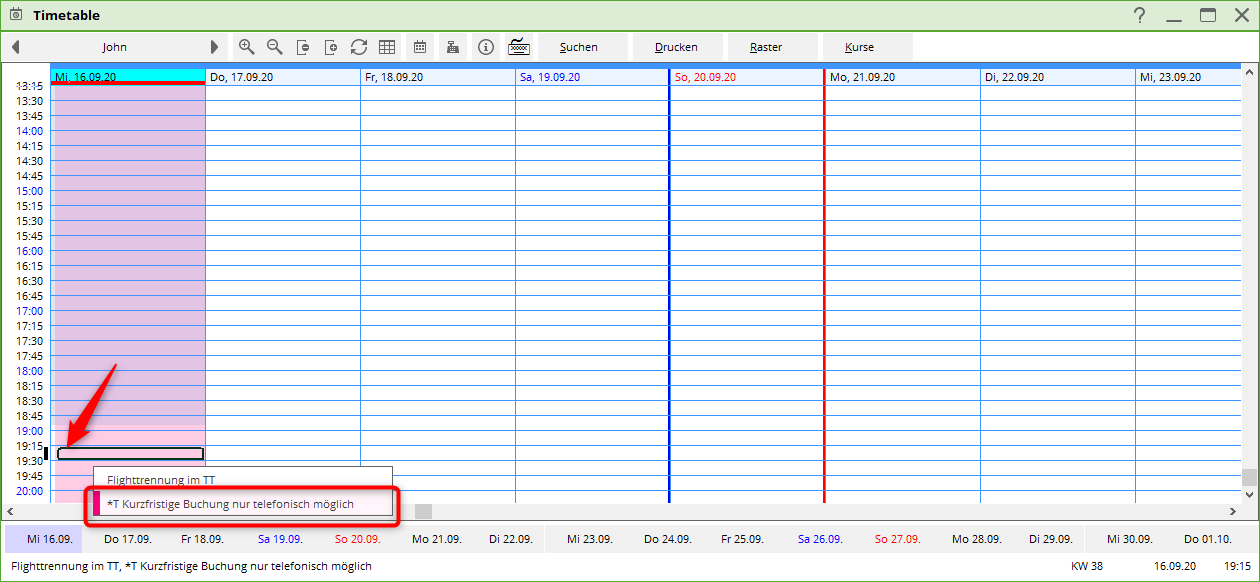Jump to Fr 25.09. in date bar

click(743, 539)
